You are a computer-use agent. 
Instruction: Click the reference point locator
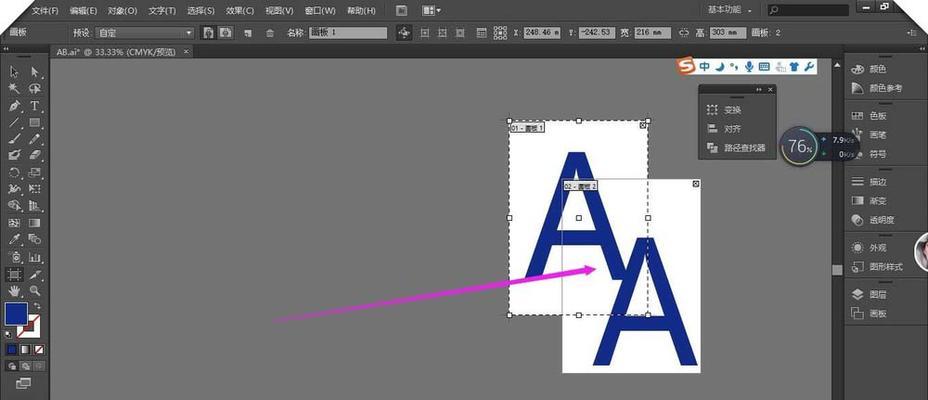501,33
